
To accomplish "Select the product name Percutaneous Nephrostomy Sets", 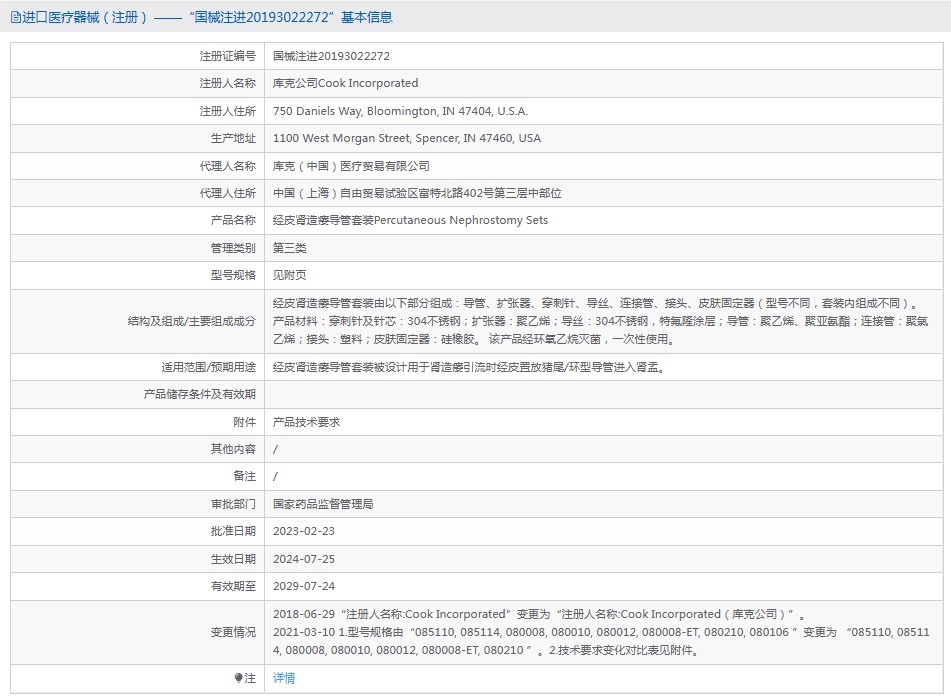I will (x=410, y=220).
